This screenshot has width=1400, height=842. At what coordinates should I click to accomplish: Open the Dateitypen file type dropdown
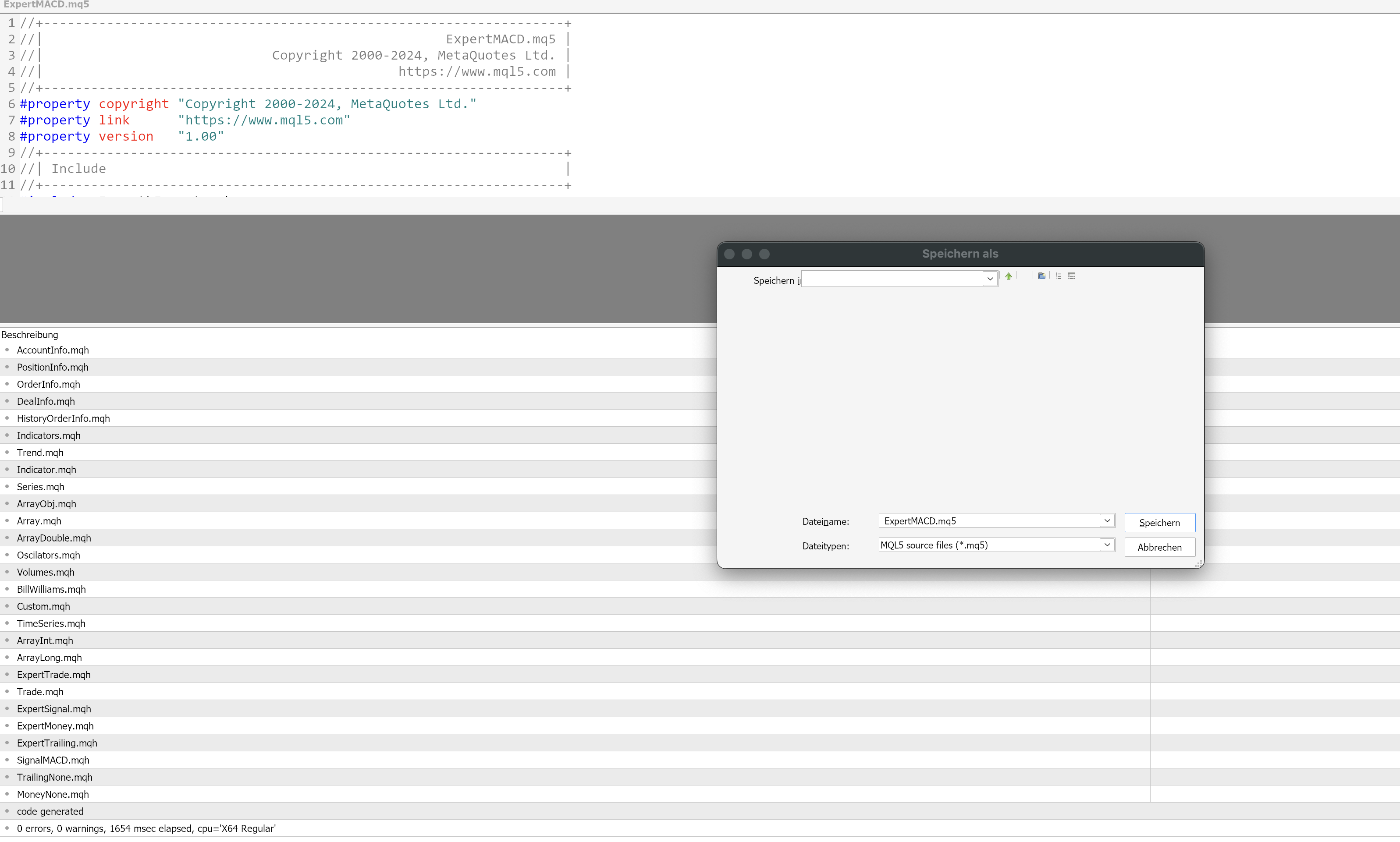pos(1107,545)
